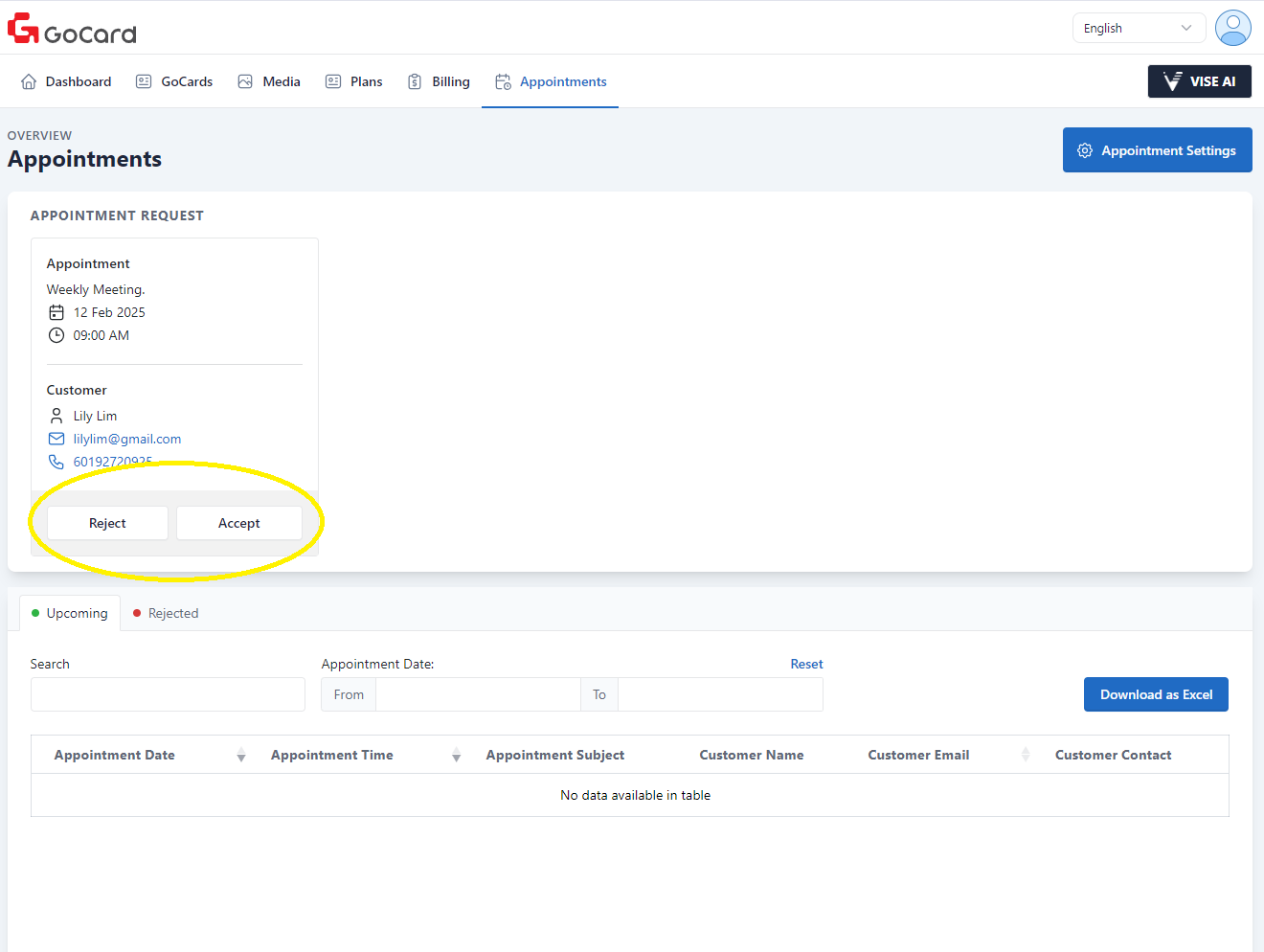
Task: Click the GoCards card icon
Action: [144, 81]
